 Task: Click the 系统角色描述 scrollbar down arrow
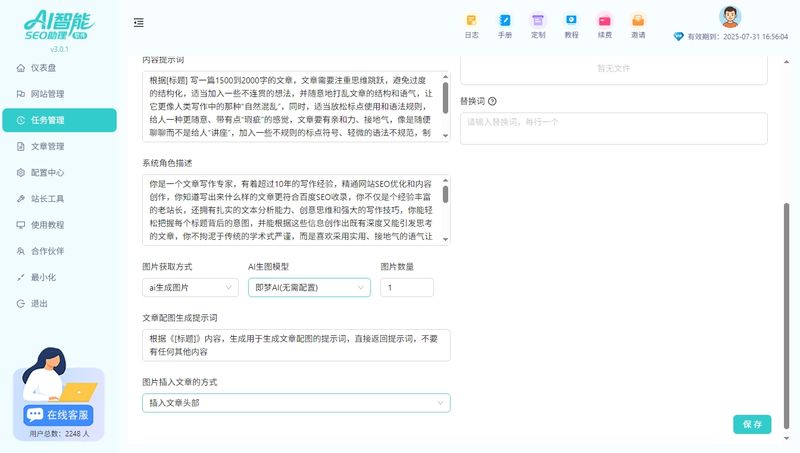click(x=445, y=239)
